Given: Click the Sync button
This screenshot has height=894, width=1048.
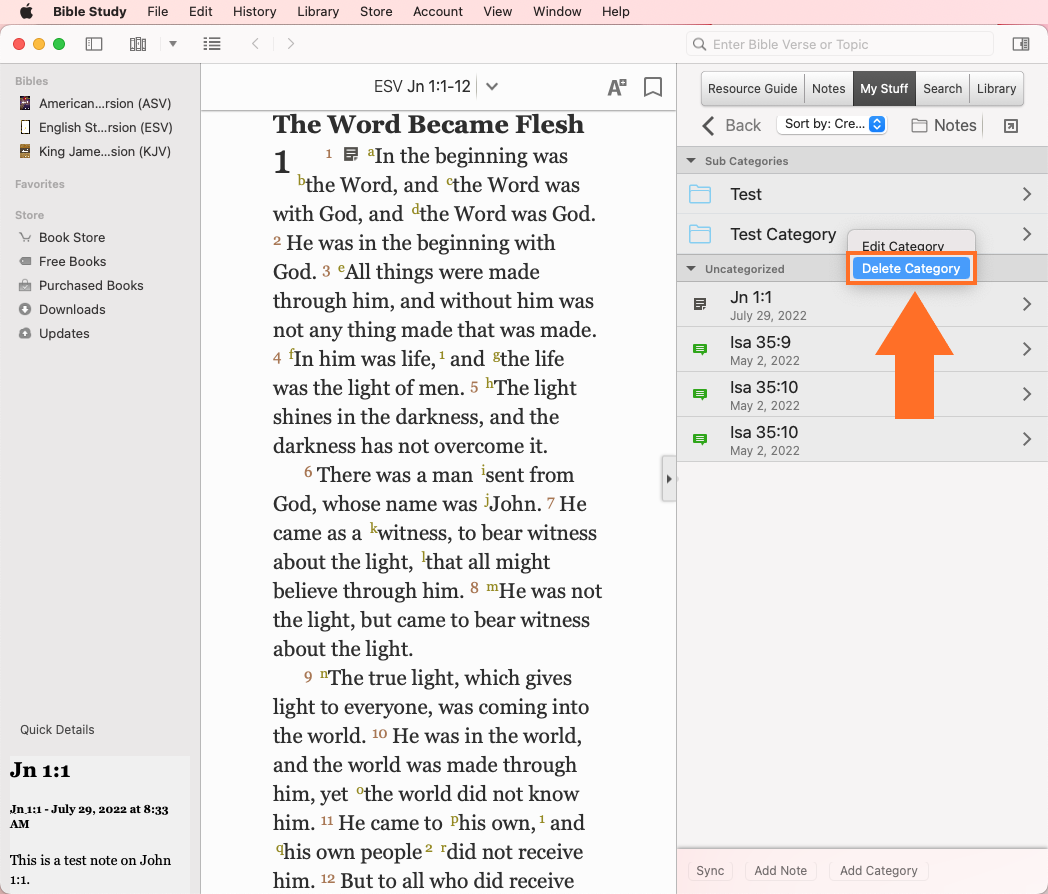Looking at the screenshot, I should [710, 871].
